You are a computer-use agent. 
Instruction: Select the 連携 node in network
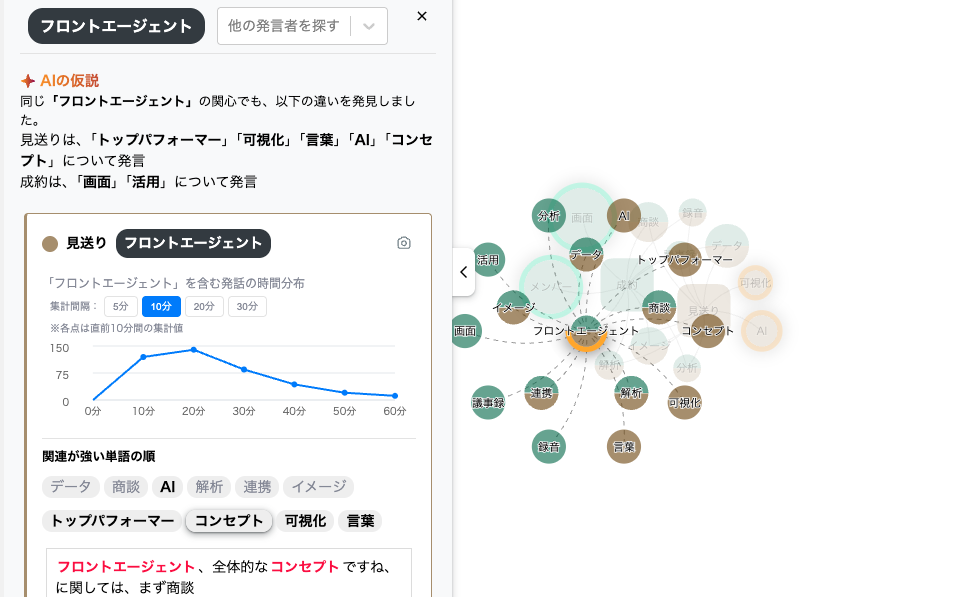541,393
